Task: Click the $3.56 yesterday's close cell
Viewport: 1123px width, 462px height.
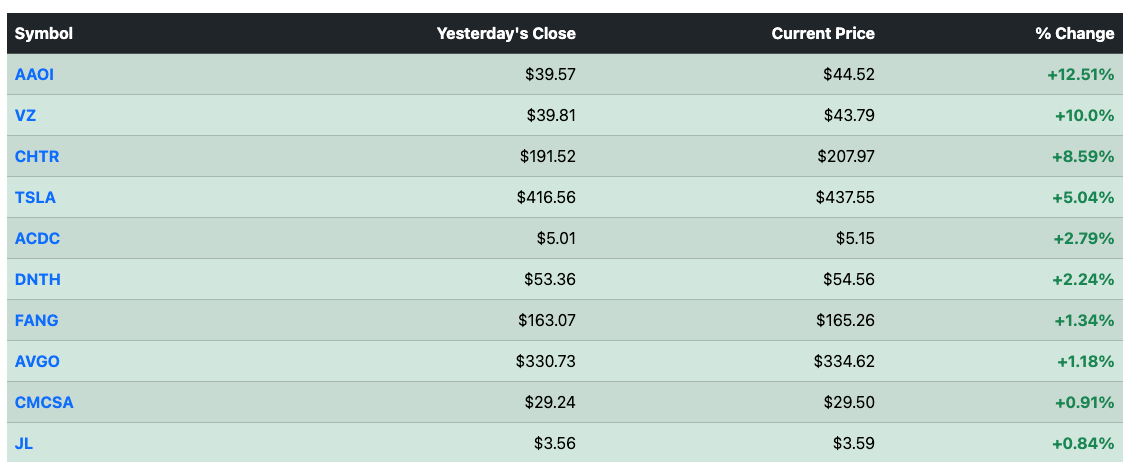Action: 554,443
